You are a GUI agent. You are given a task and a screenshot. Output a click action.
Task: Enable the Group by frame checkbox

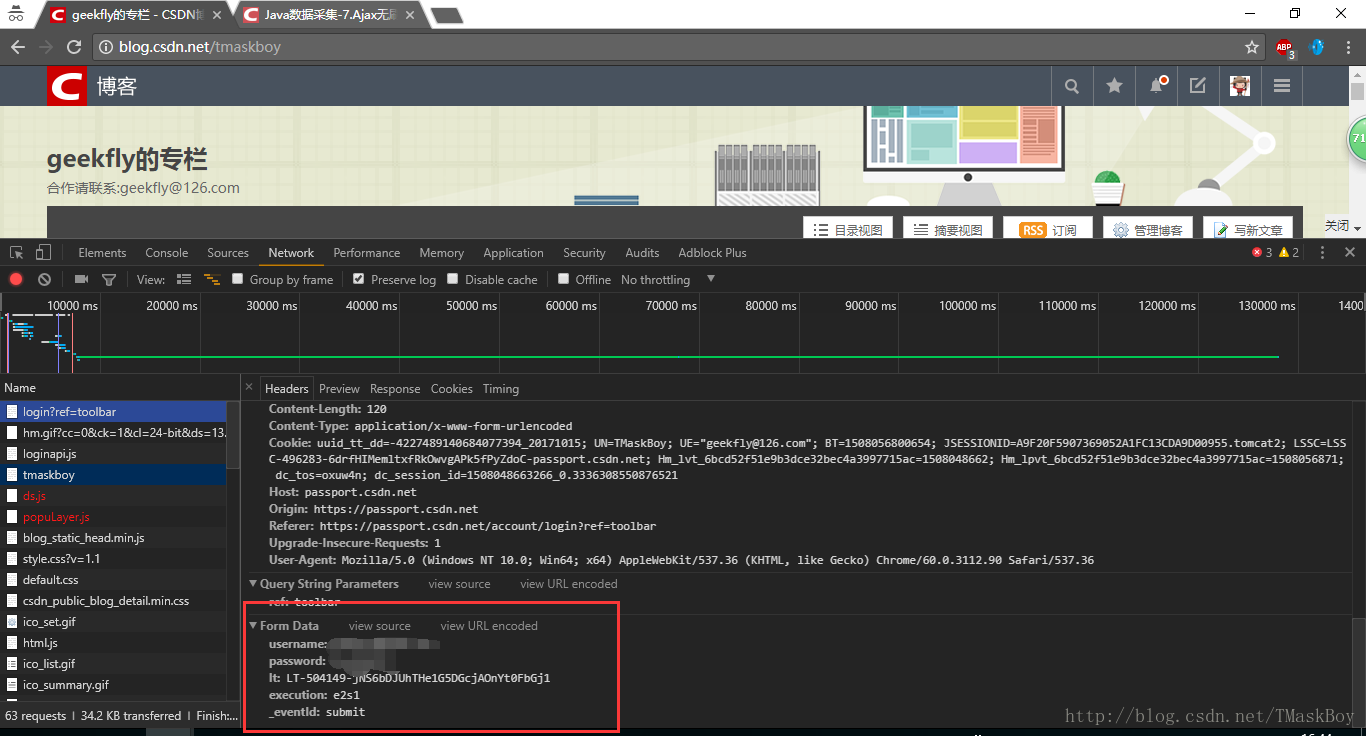(x=238, y=279)
